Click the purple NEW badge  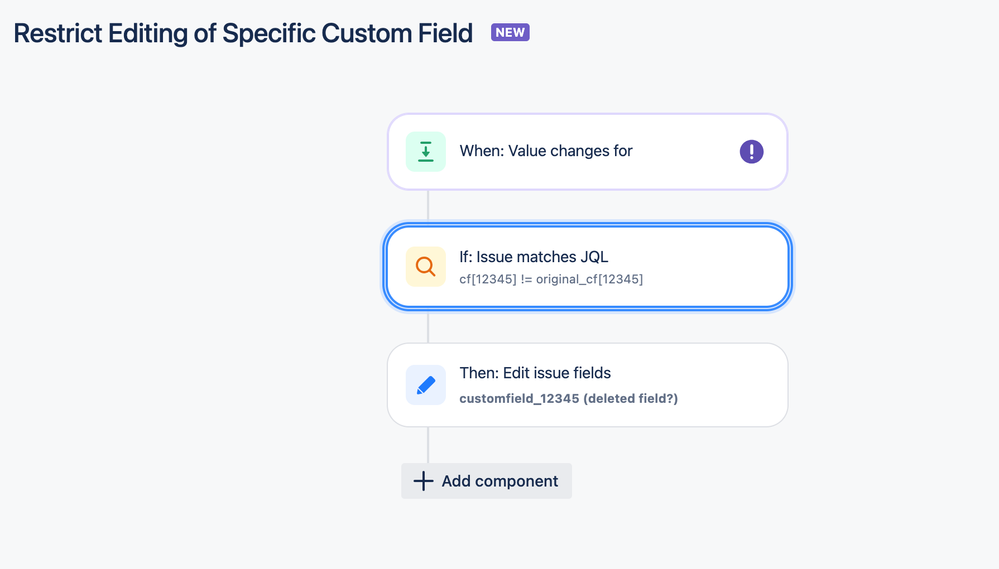tap(510, 32)
